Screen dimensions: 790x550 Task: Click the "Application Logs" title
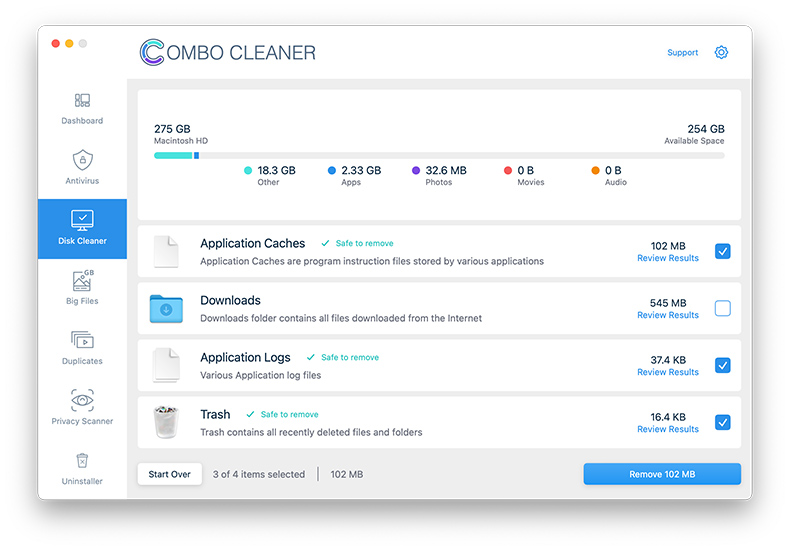point(245,358)
